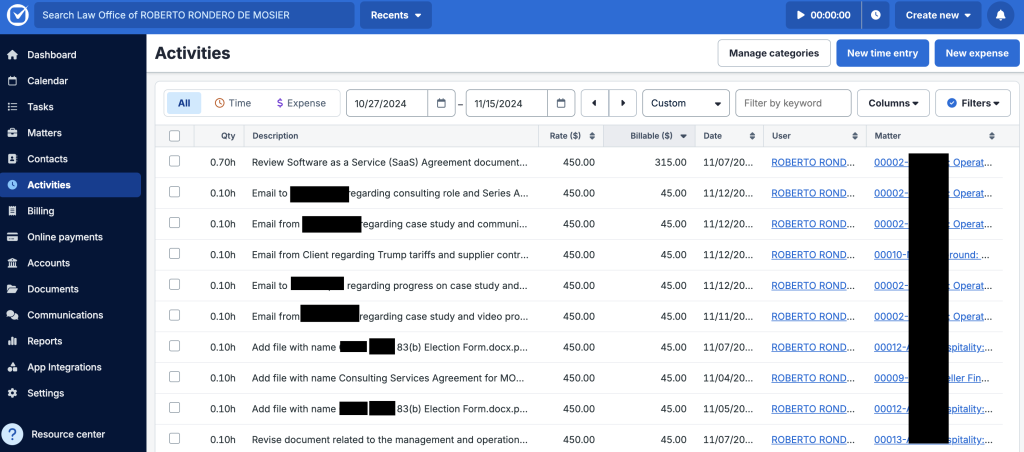
Task: Switch to the Time filter tab
Action: [232, 103]
